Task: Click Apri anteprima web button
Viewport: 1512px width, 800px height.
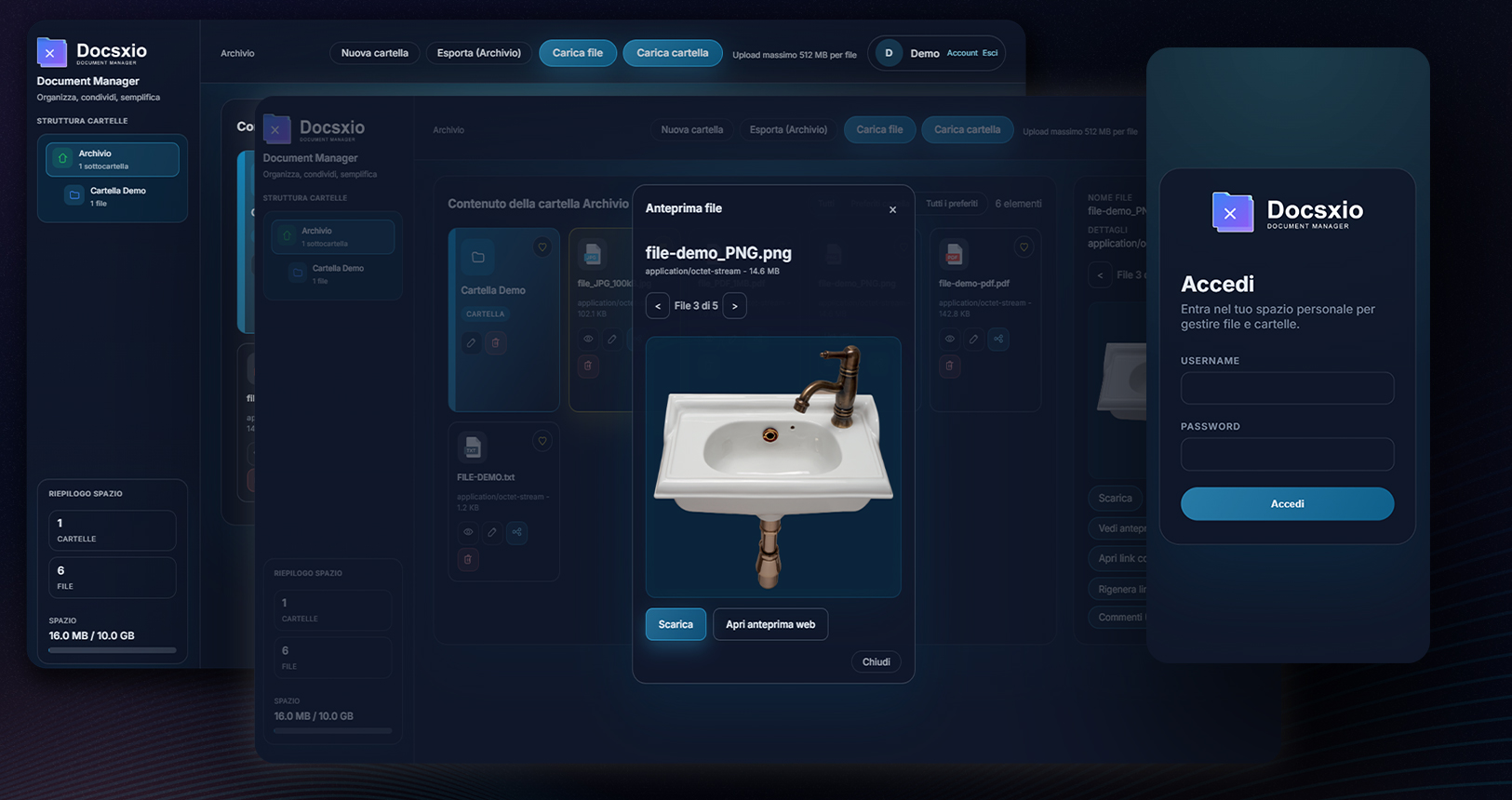Action: point(770,624)
